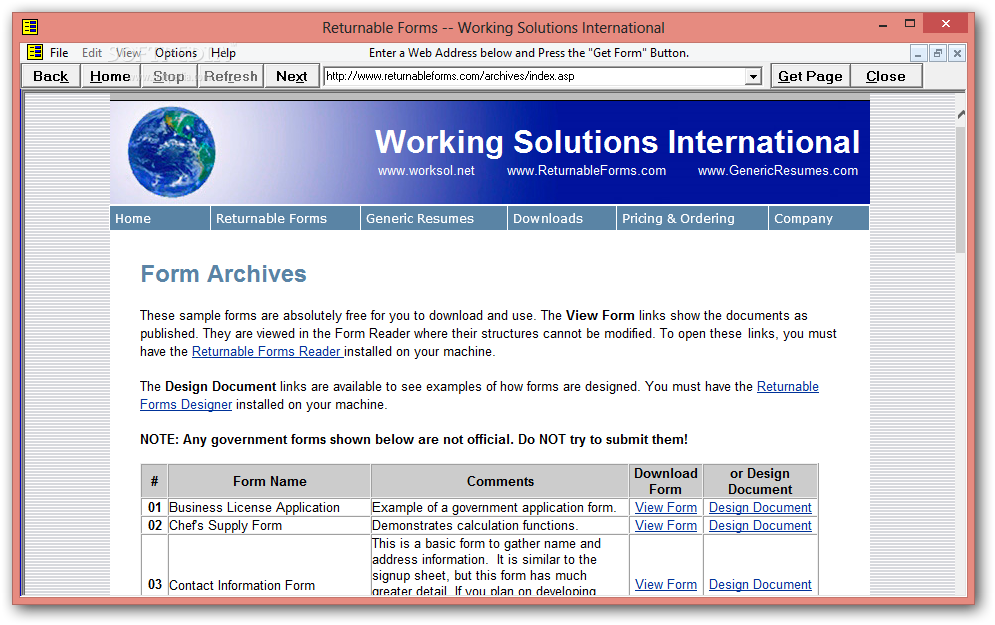995x625 pixels.
Task: Click the Stop button
Action: coord(169,76)
